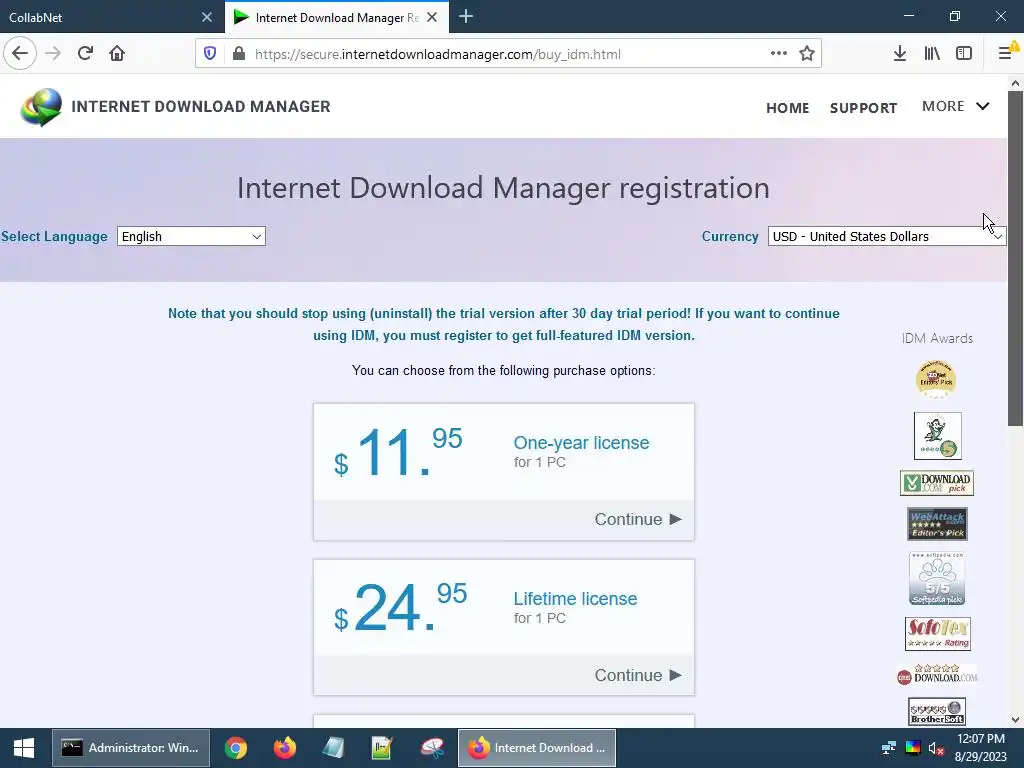The width and height of the screenshot is (1024, 768).
Task: Open the tracking protection shield icon
Action: click(x=210, y=54)
